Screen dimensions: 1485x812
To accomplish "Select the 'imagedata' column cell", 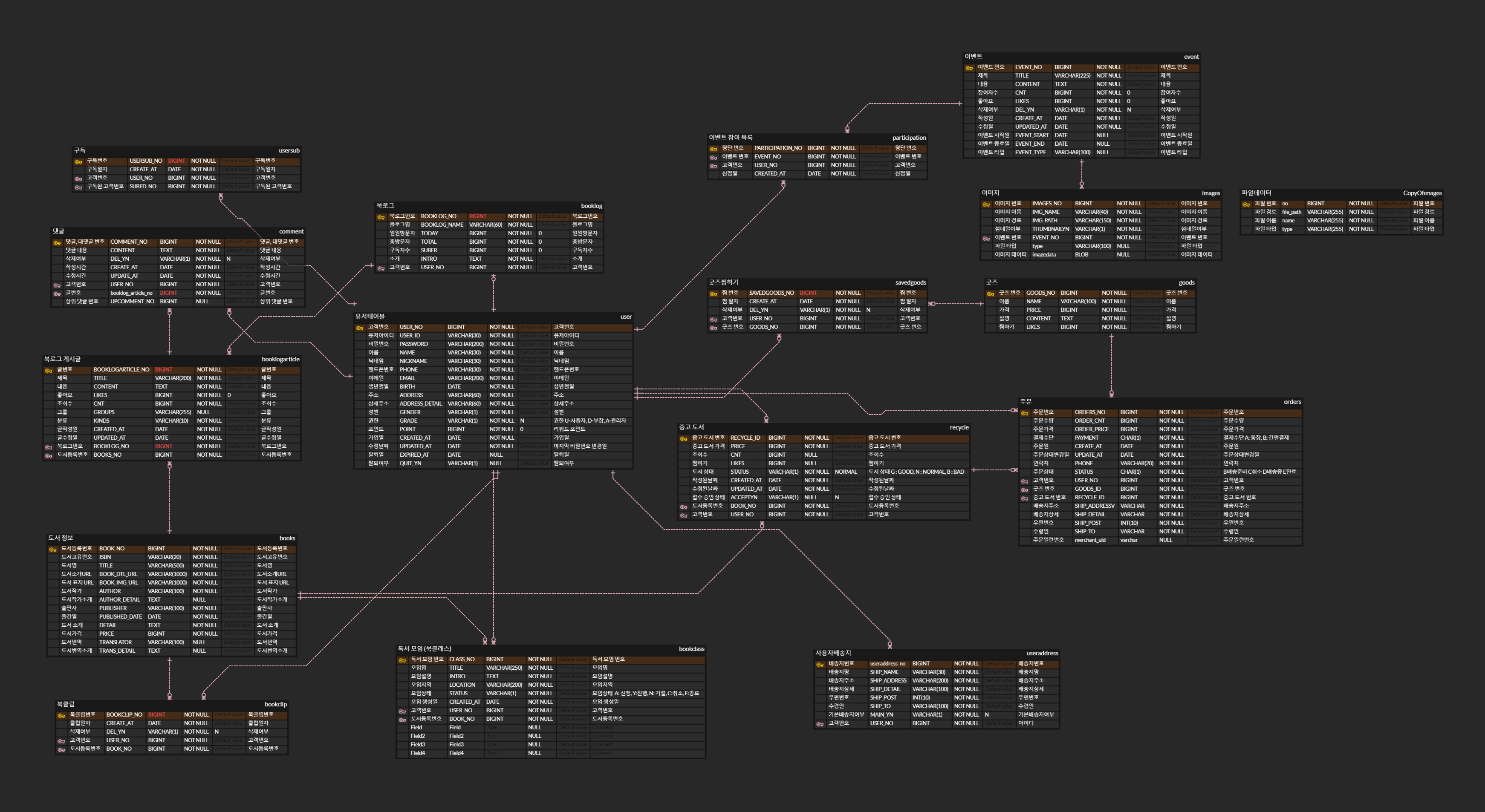I will pyautogui.click(x=1051, y=255).
